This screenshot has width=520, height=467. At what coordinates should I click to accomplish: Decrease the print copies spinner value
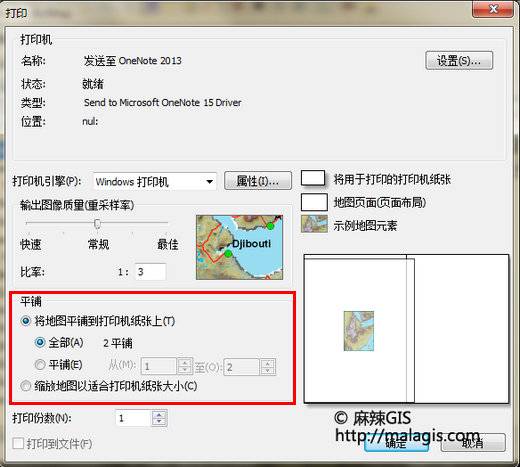(x=159, y=422)
